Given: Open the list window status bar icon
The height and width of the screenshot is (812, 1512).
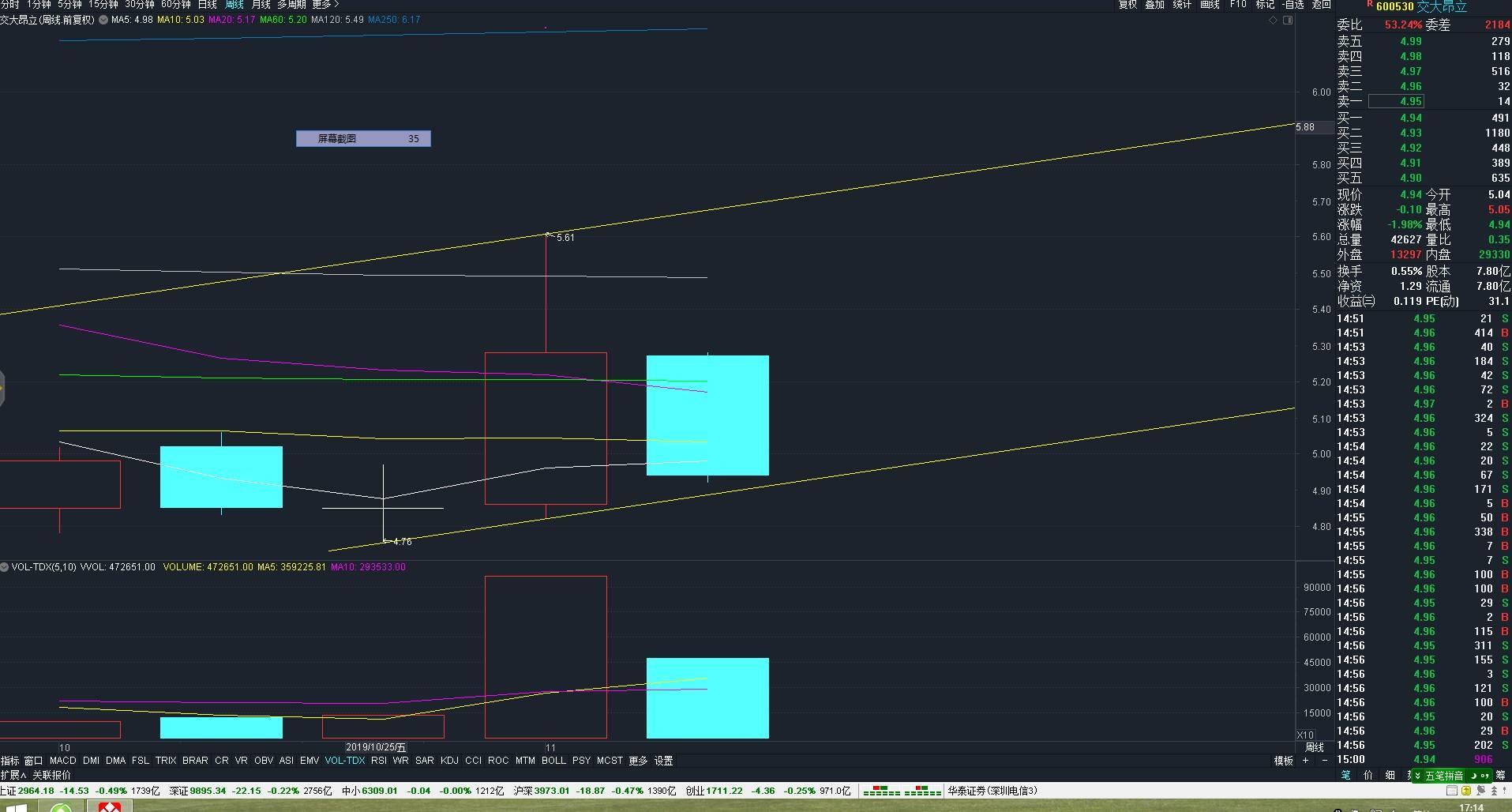Looking at the screenshot, I should pyautogui.click(x=1452, y=791).
